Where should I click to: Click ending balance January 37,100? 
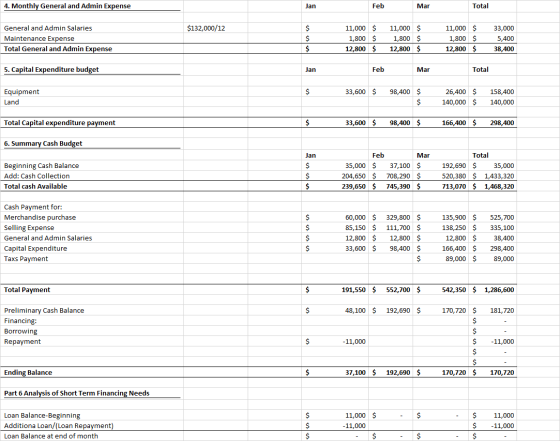pos(355,373)
